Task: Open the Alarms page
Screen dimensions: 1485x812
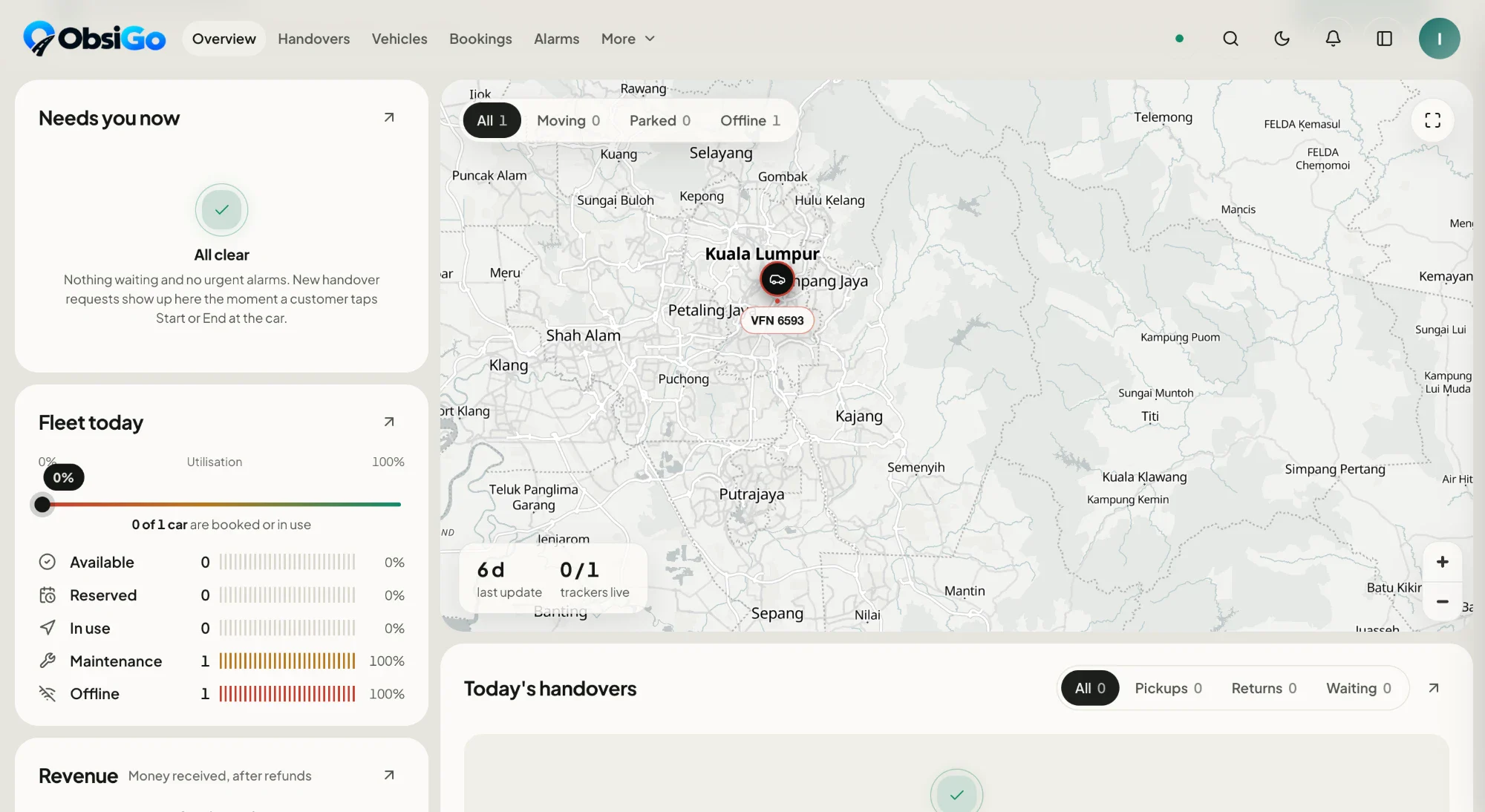Action: (556, 39)
